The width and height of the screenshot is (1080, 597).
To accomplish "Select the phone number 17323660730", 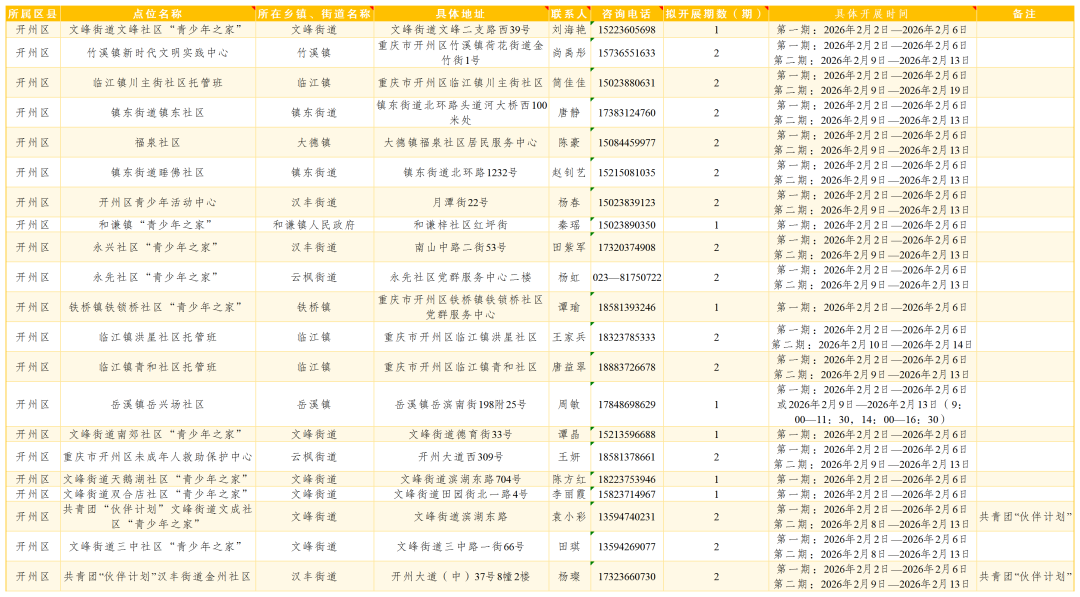I will 627,576.
